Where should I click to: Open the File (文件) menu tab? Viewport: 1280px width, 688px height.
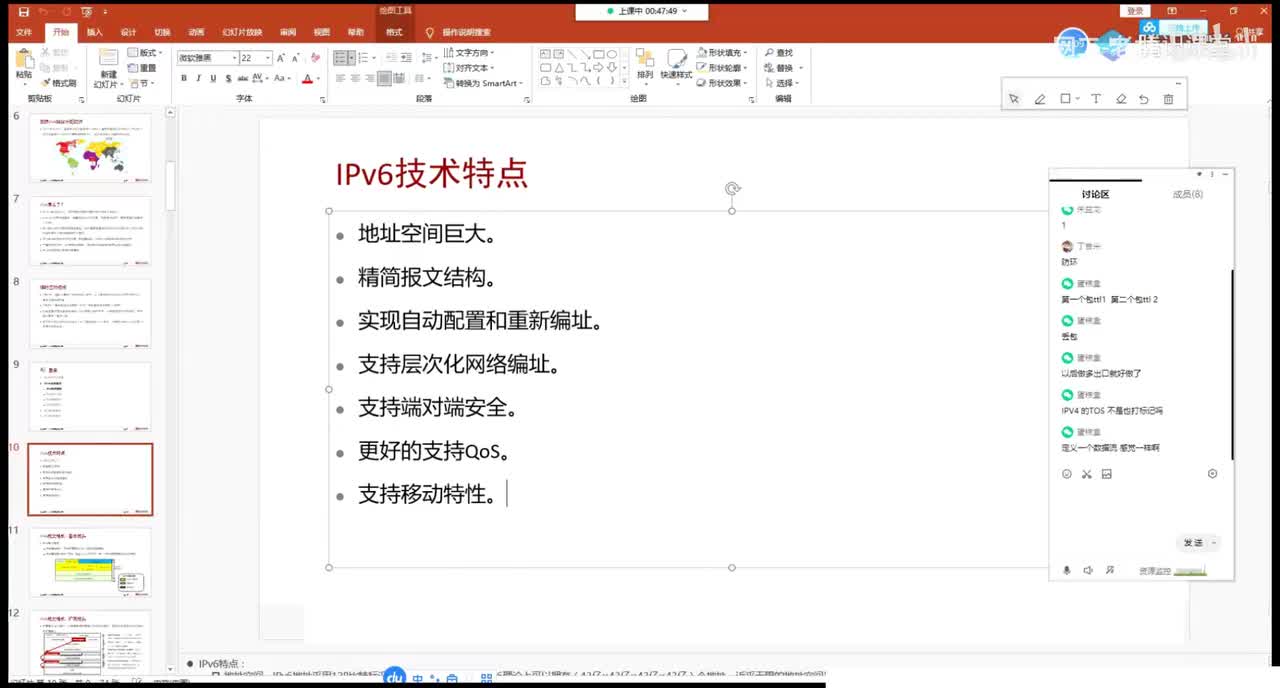[24, 32]
